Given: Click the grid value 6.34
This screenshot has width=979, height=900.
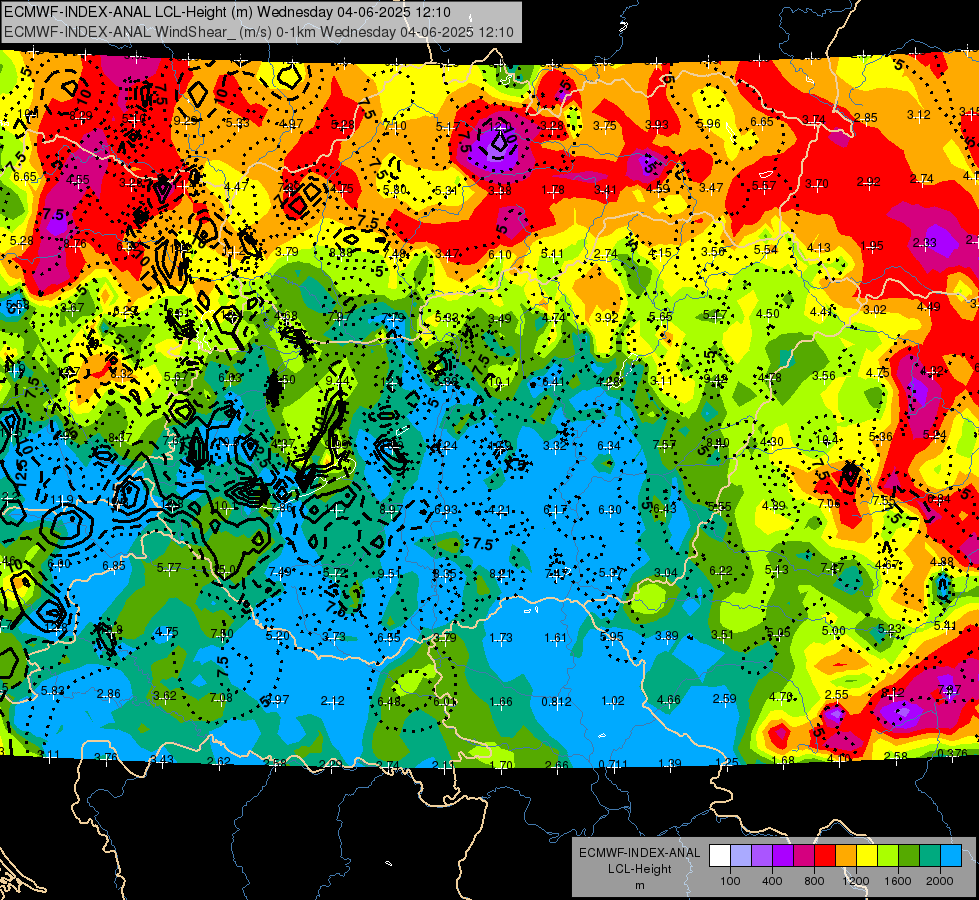Looking at the screenshot, I should (x=609, y=445).
